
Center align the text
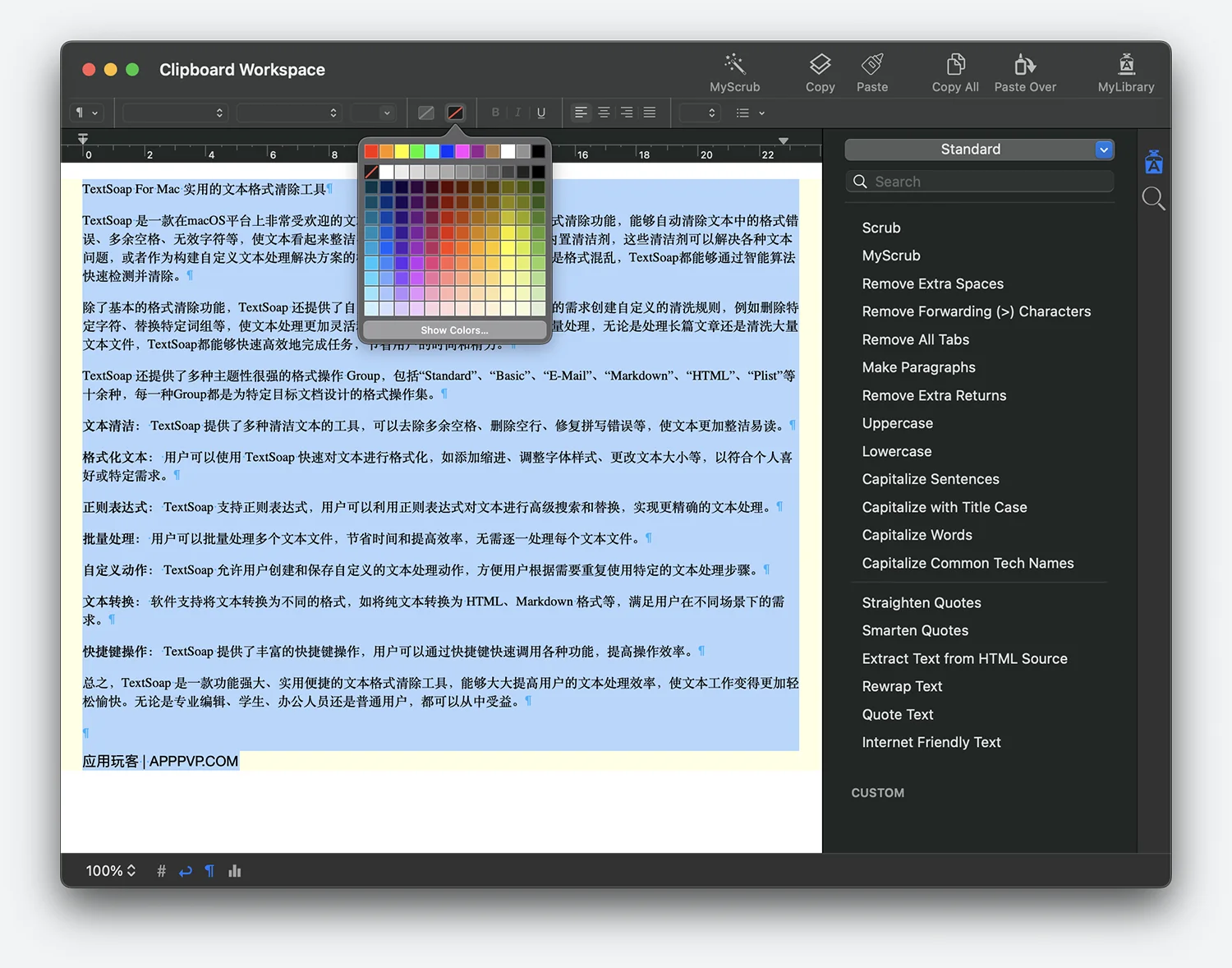604,113
